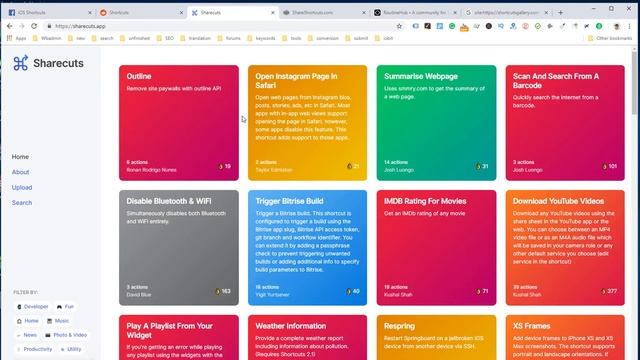
Task: Switch to the Shortcuts Reddit tab
Action: pos(141,13)
